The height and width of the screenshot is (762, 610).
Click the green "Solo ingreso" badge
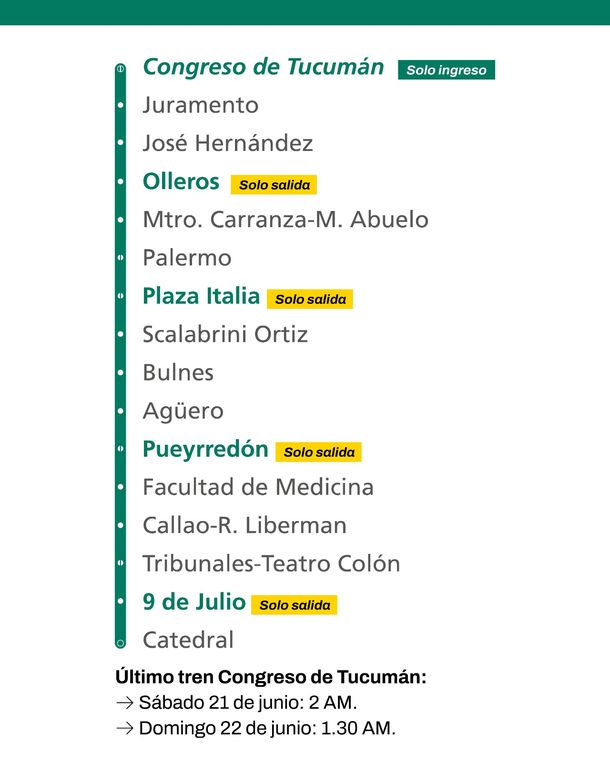(446, 70)
